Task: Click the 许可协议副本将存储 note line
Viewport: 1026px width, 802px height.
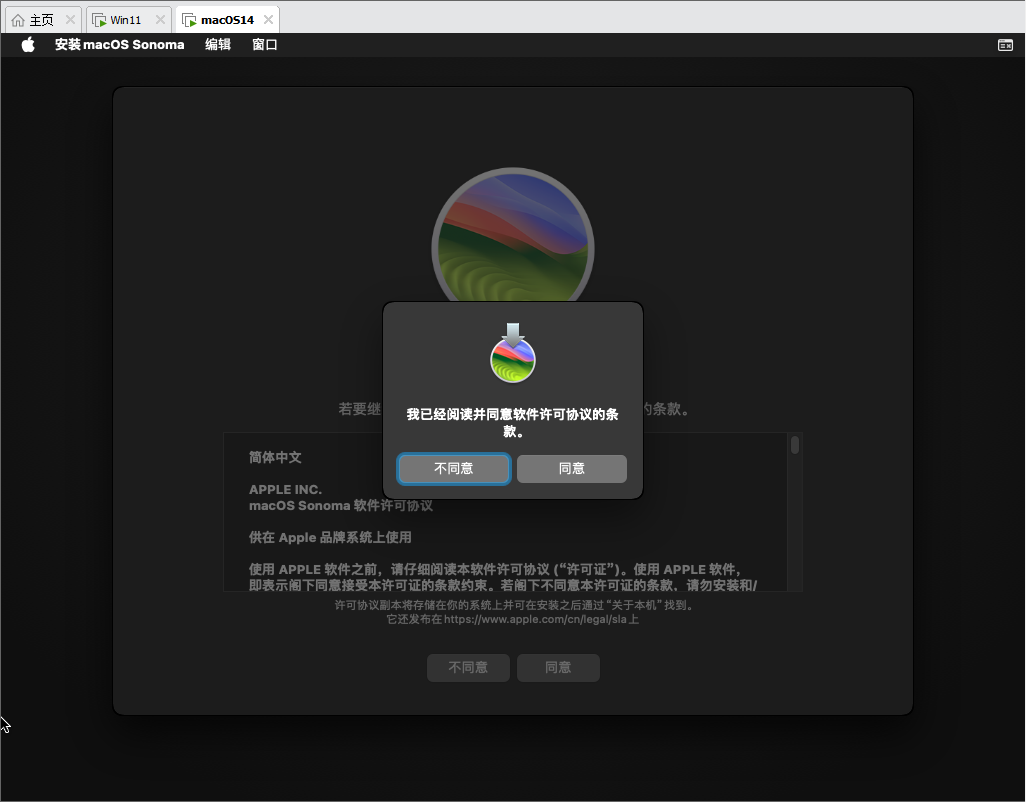Action: 514,605
